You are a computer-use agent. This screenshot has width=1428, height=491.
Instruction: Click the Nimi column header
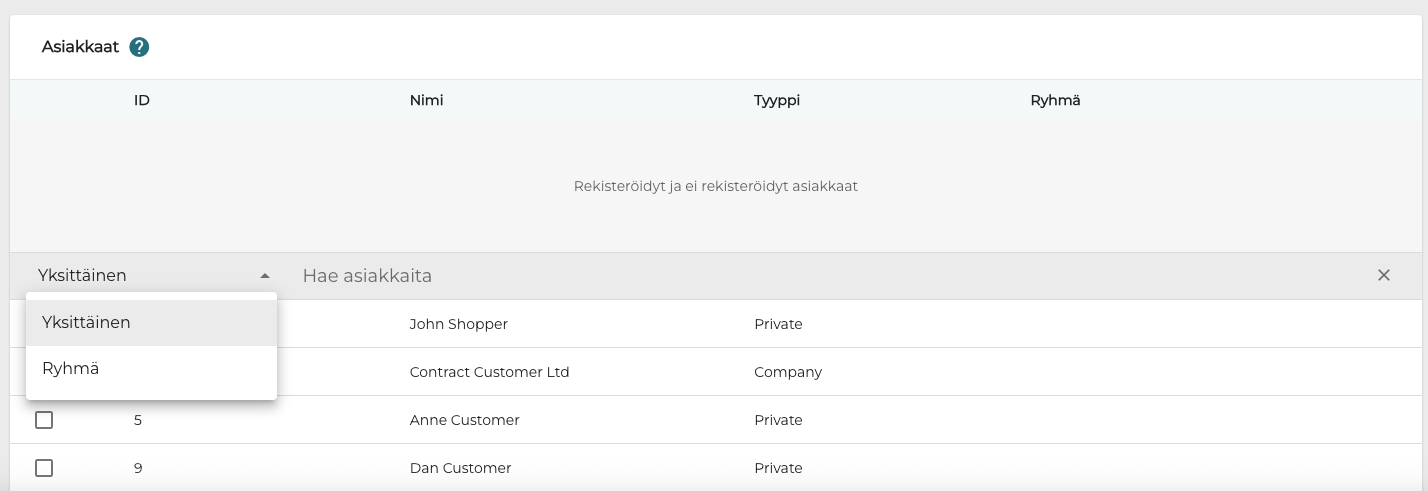[426, 101]
